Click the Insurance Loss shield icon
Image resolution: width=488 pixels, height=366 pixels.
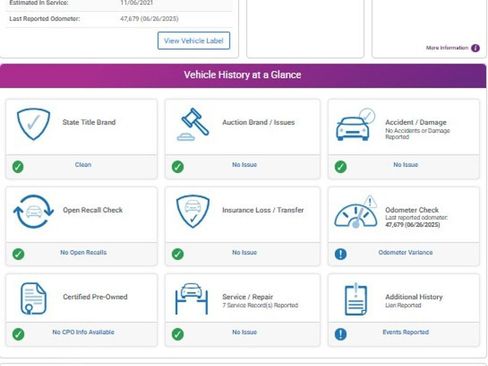tap(193, 211)
